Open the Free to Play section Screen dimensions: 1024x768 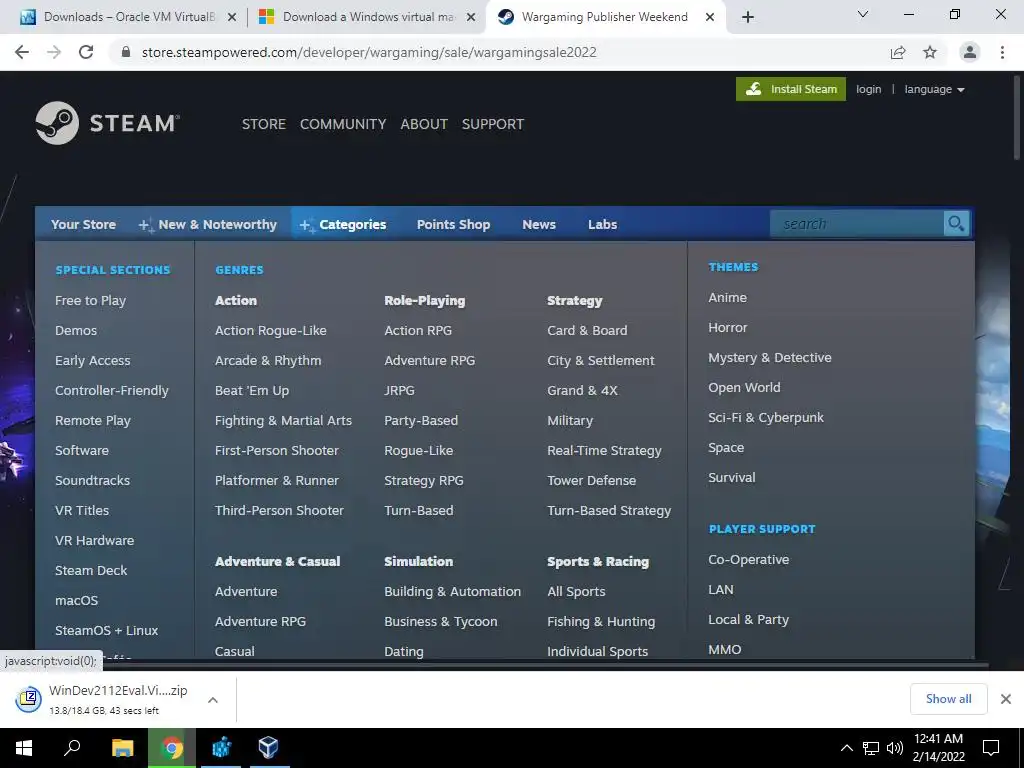90,300
